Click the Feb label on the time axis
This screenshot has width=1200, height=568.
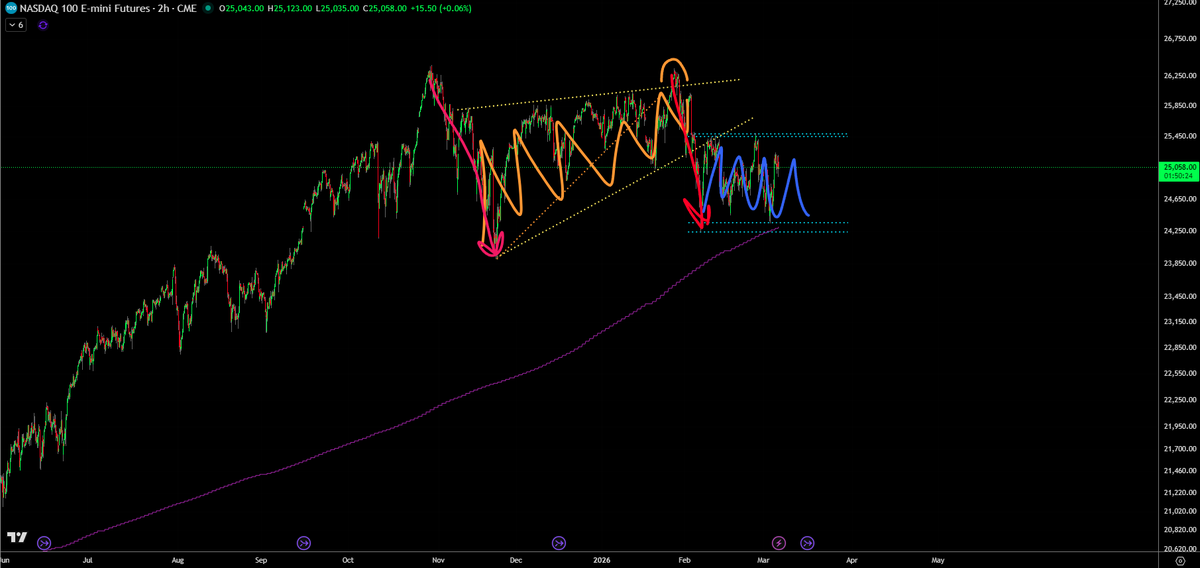[x=686, y=562]
